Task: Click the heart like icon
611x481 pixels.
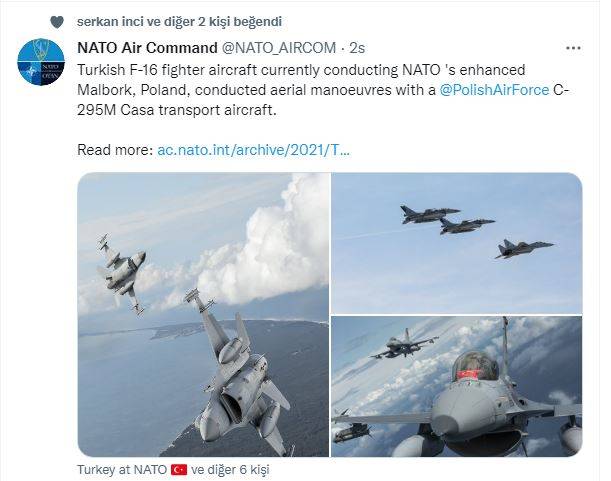Action: pyautogui.click(x=57, y=22)
